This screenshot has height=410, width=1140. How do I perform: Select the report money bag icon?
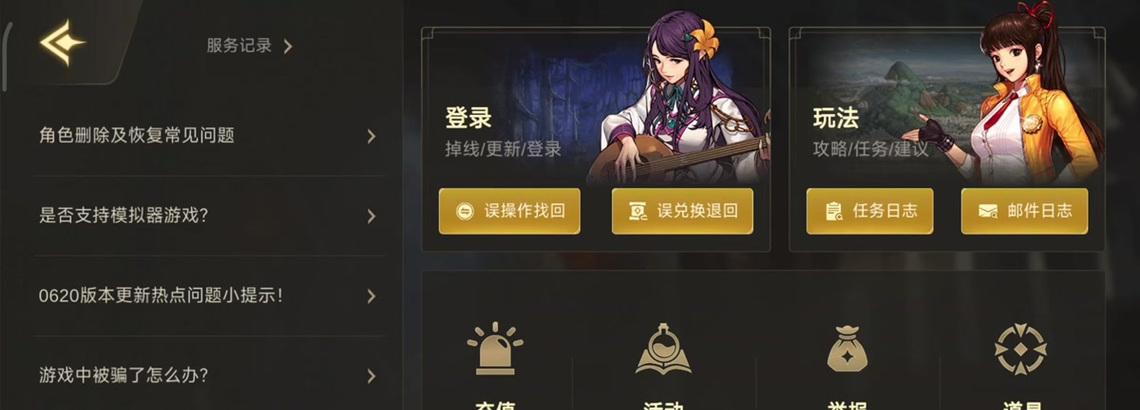847,348
